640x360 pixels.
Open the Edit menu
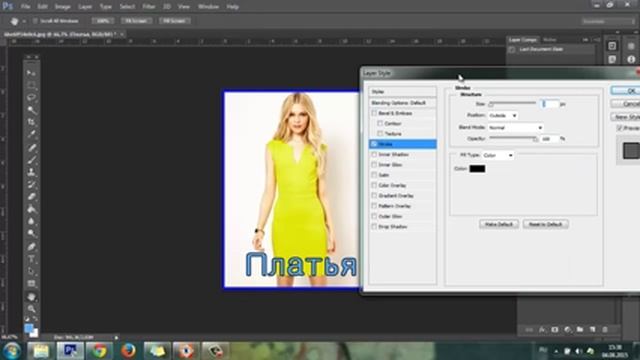[x=42, y=7]
